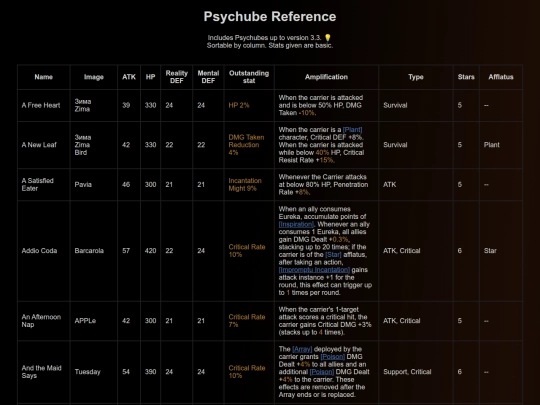
Task: Click ATK value 39 for A Free Heart
Action: 126,105
